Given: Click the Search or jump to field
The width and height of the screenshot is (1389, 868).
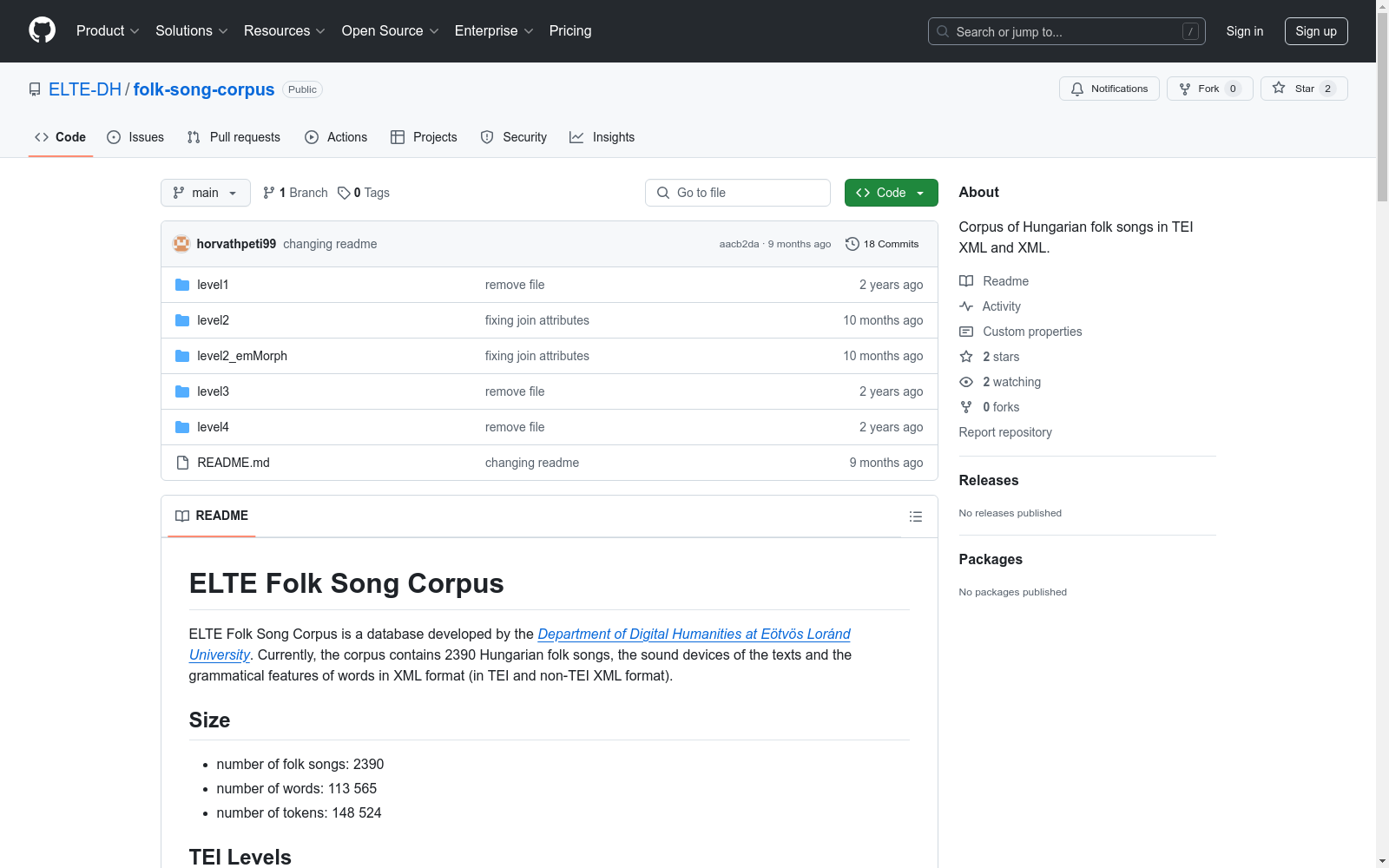Looking at the screenshot, I should coord(1067,31).
